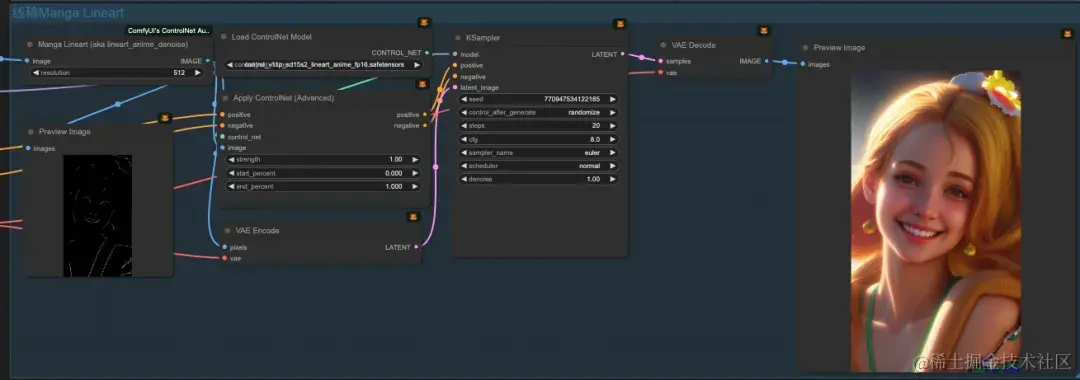Click the KSampler node title

click(x=483, y=38)
